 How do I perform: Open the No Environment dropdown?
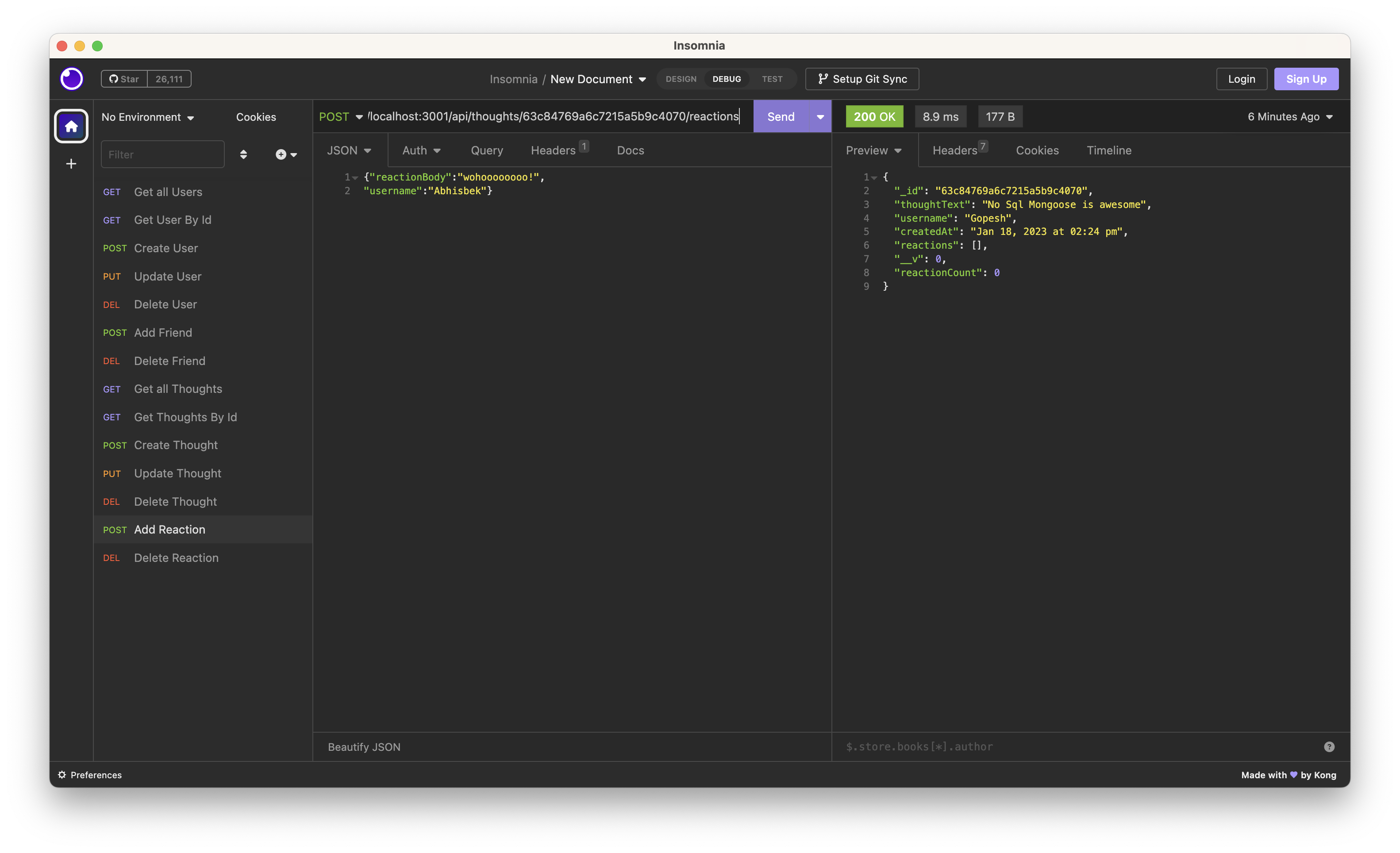pyautogui.click(x=148, y=117)
